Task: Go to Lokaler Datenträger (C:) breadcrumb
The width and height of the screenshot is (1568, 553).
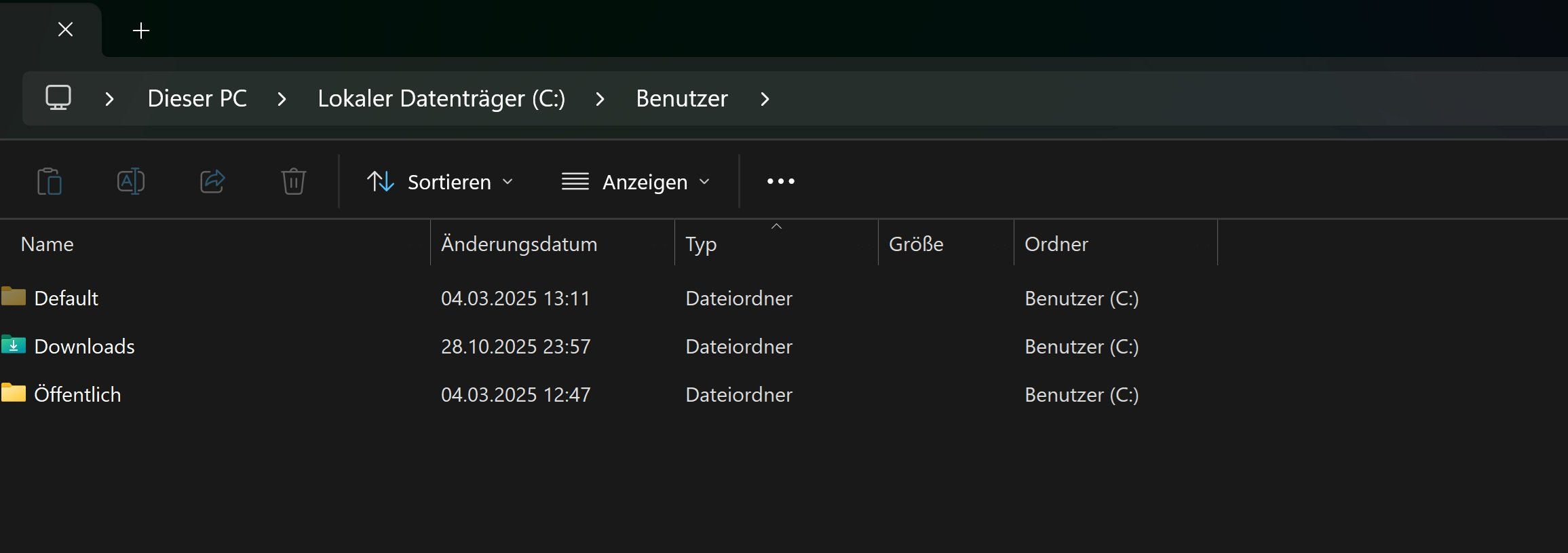Action: click(441, 98)
